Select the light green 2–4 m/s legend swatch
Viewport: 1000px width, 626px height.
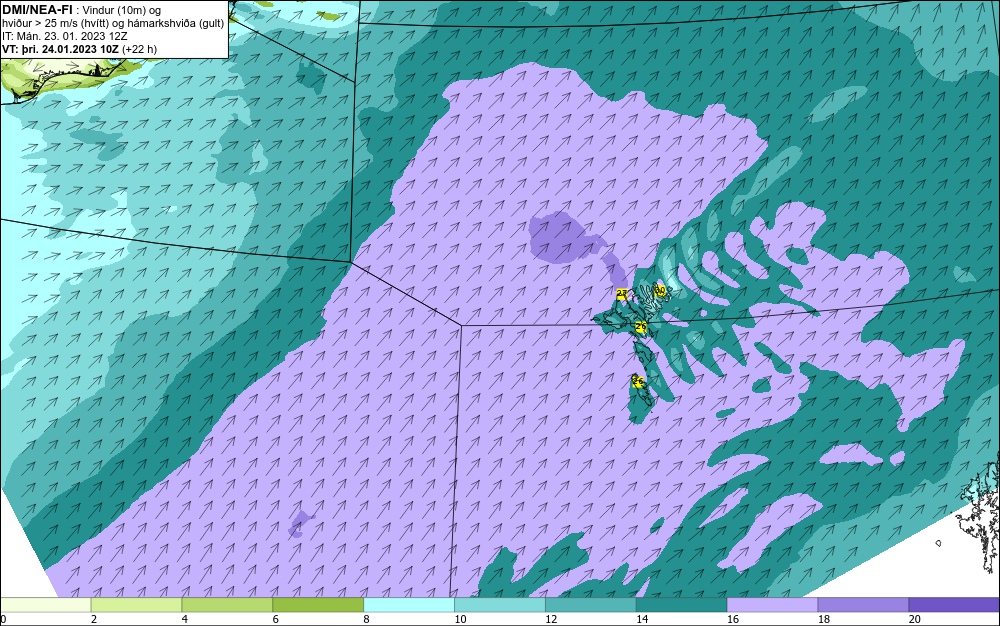coord(136,605)
